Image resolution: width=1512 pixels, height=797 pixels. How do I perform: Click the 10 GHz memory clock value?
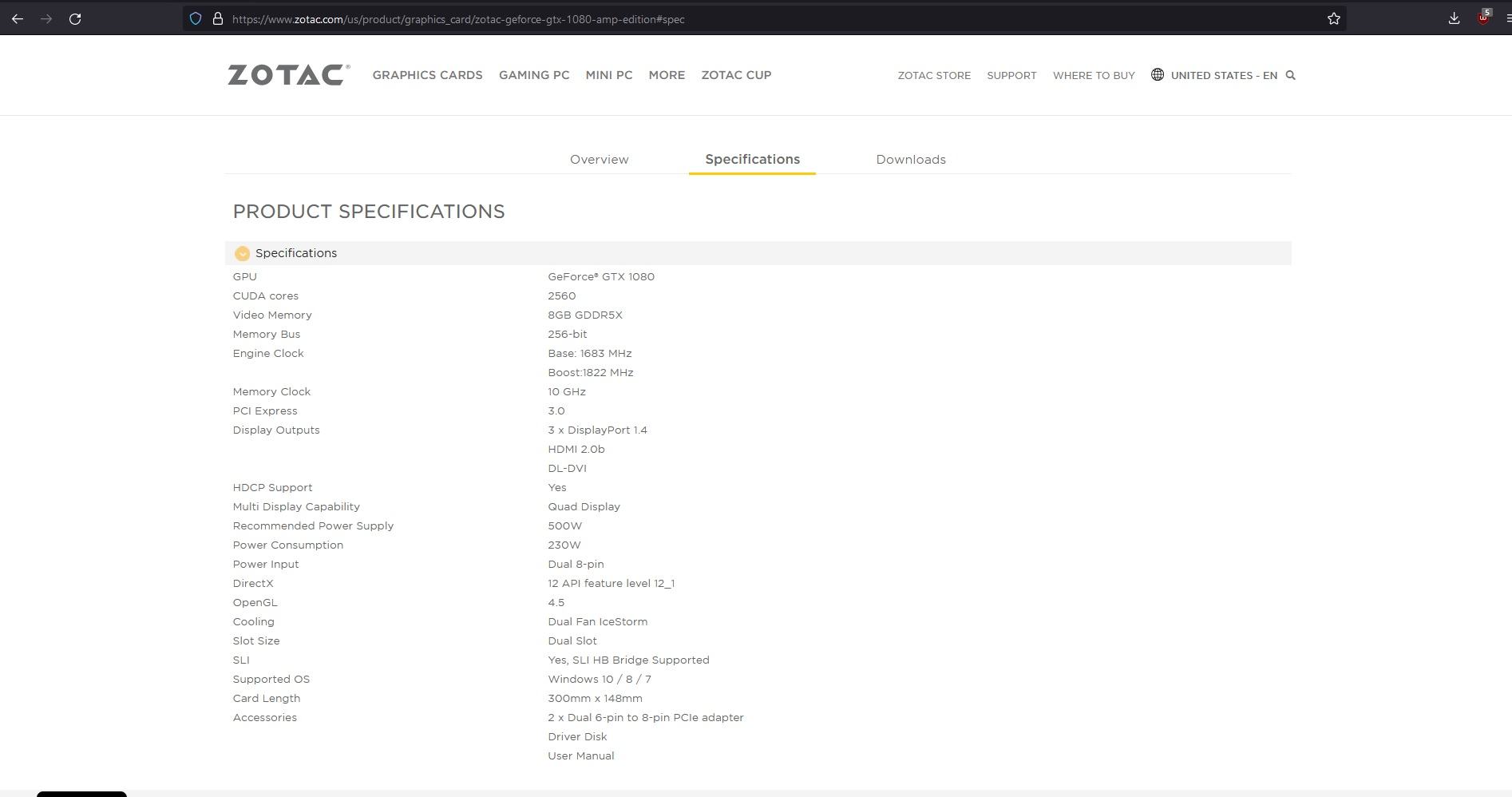coord(567,391)
